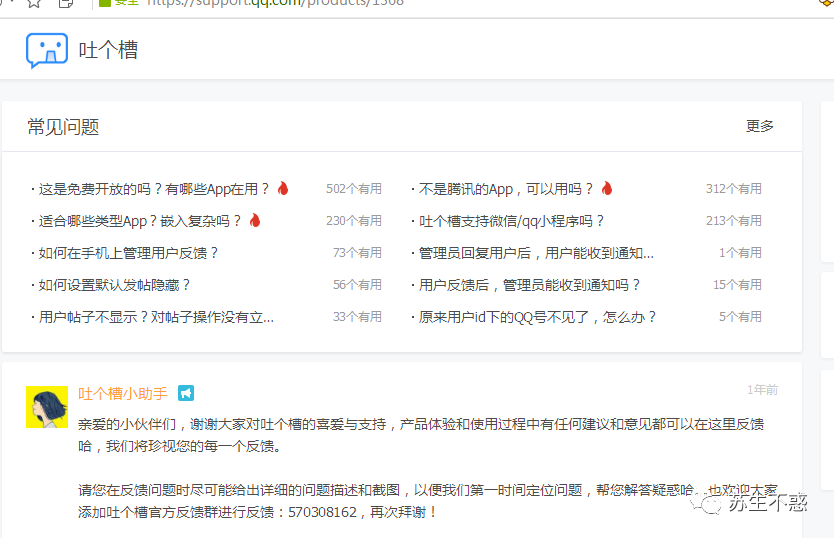Click the 502个有用 count
Viewport: 834px width, 538px height.
[x=354, y=189]
